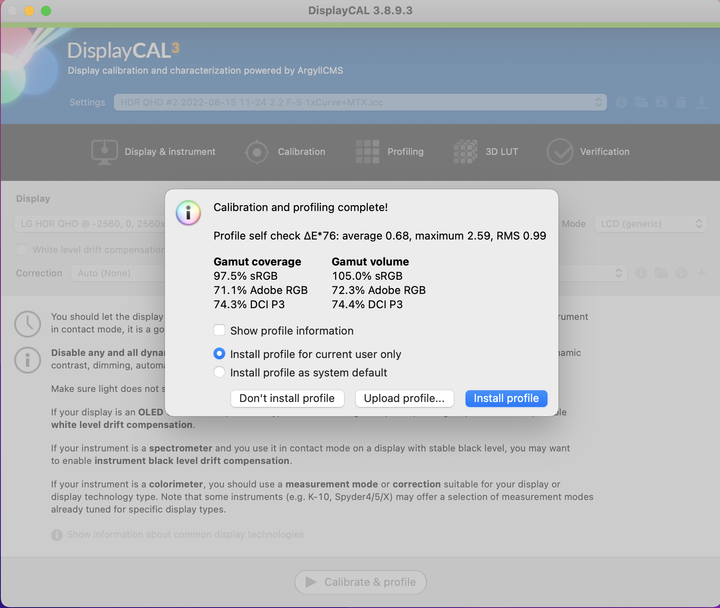Click the Calibrate & profile button
The image size is (720, 608).
pos(360,582)
